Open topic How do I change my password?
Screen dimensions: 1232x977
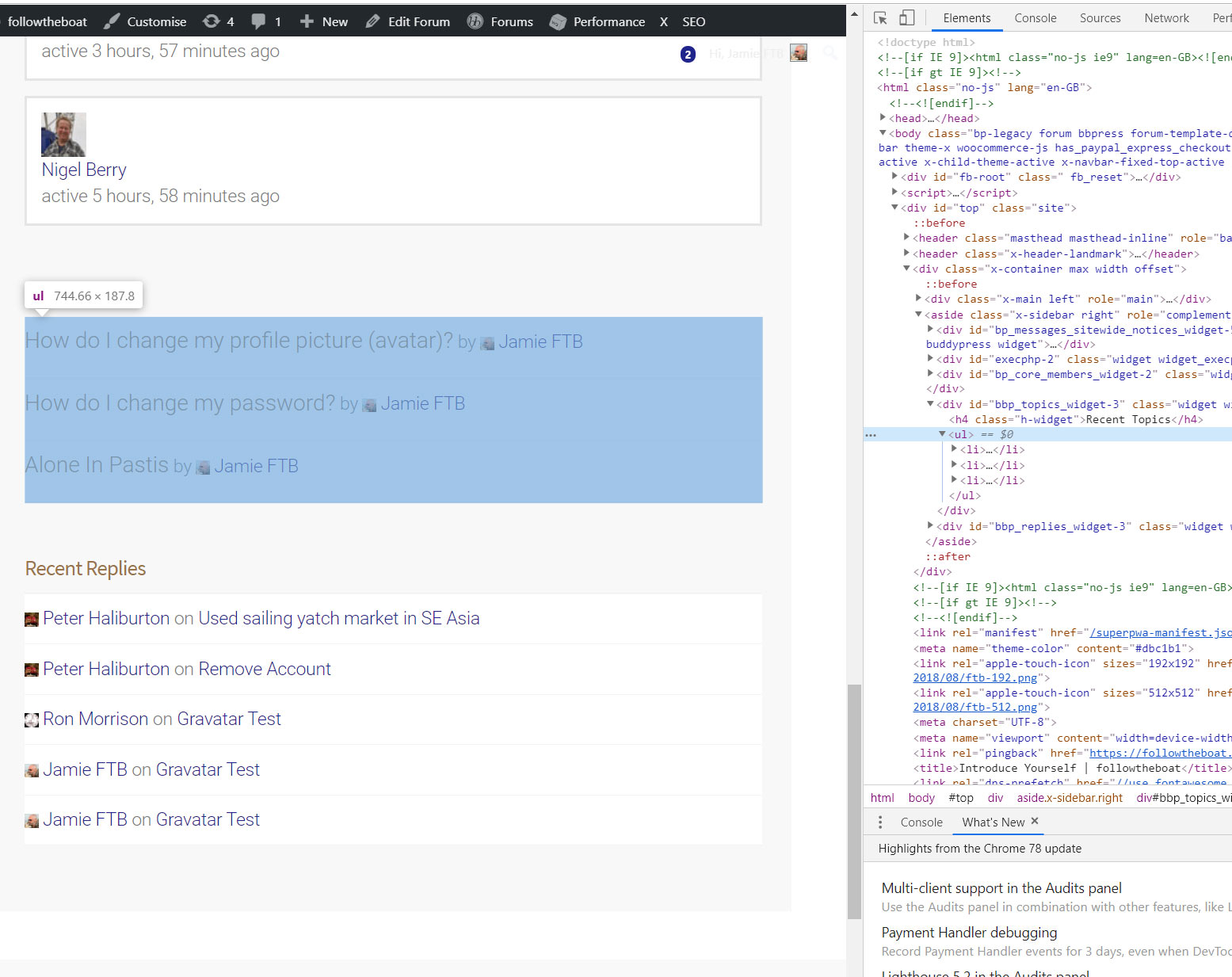pyautogui.click(x=181, y=403)
